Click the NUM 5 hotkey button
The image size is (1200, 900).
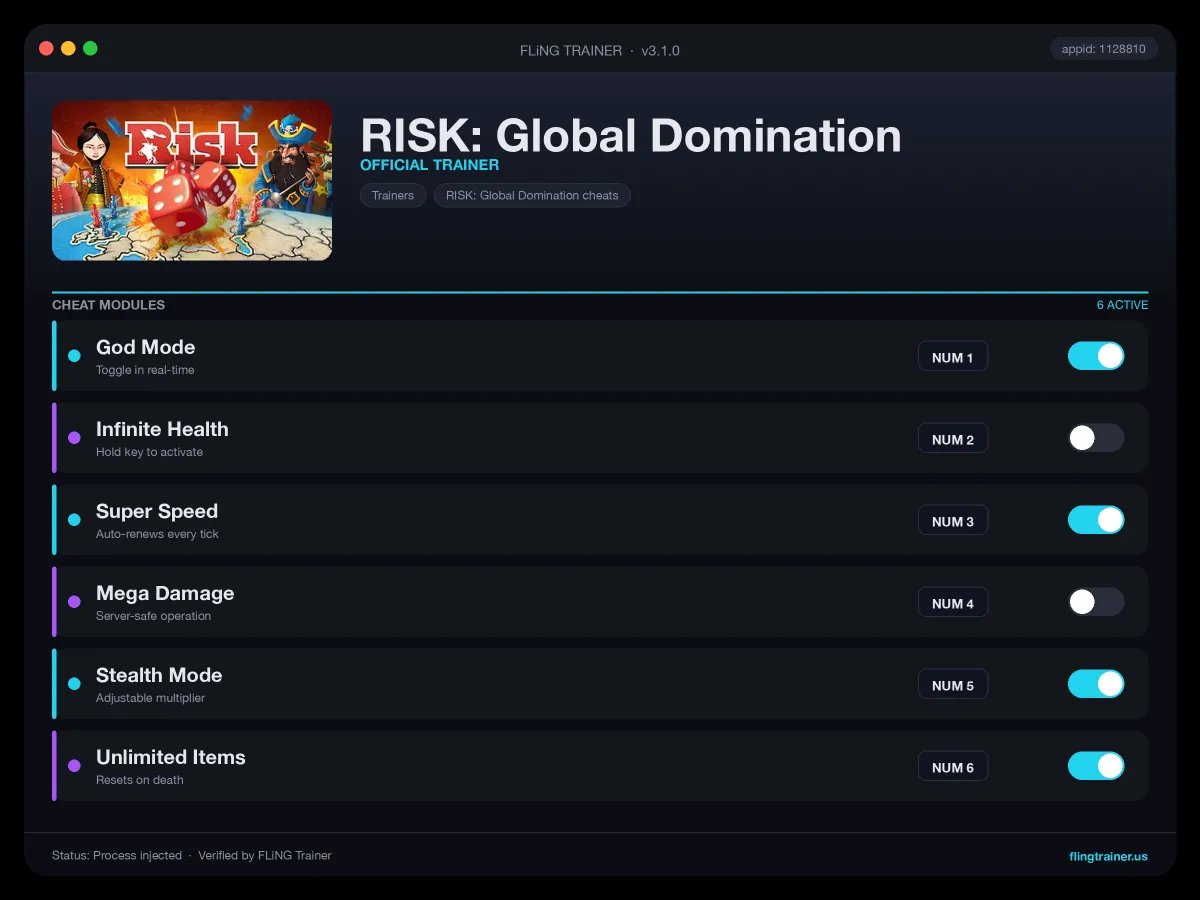click(953, 685)
